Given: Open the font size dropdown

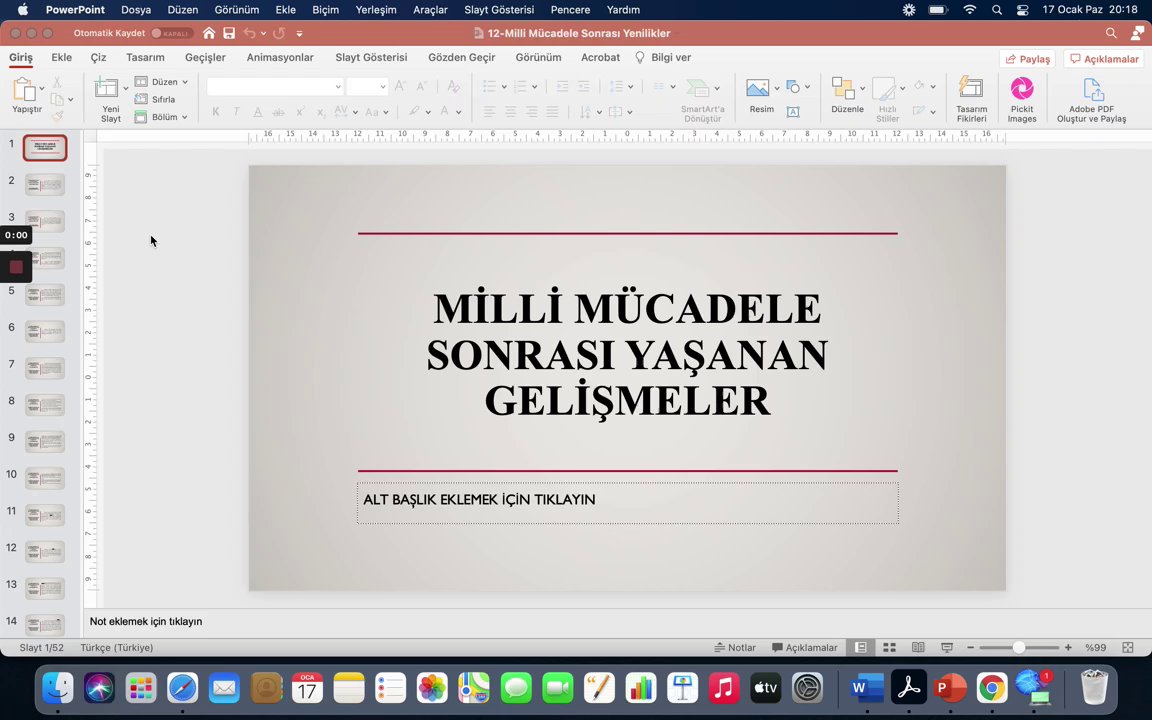Looking at the screenshot, I should coord(383,87).
